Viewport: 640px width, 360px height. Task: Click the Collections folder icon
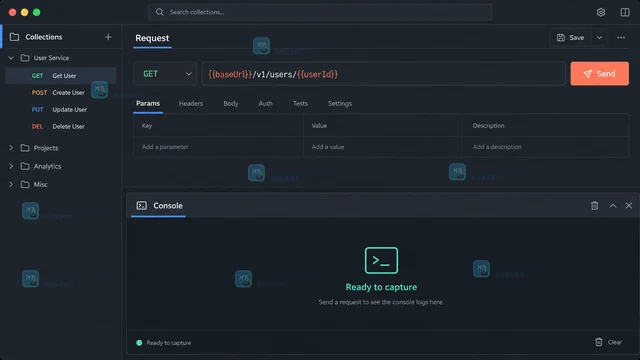click(x=14, y=37)
